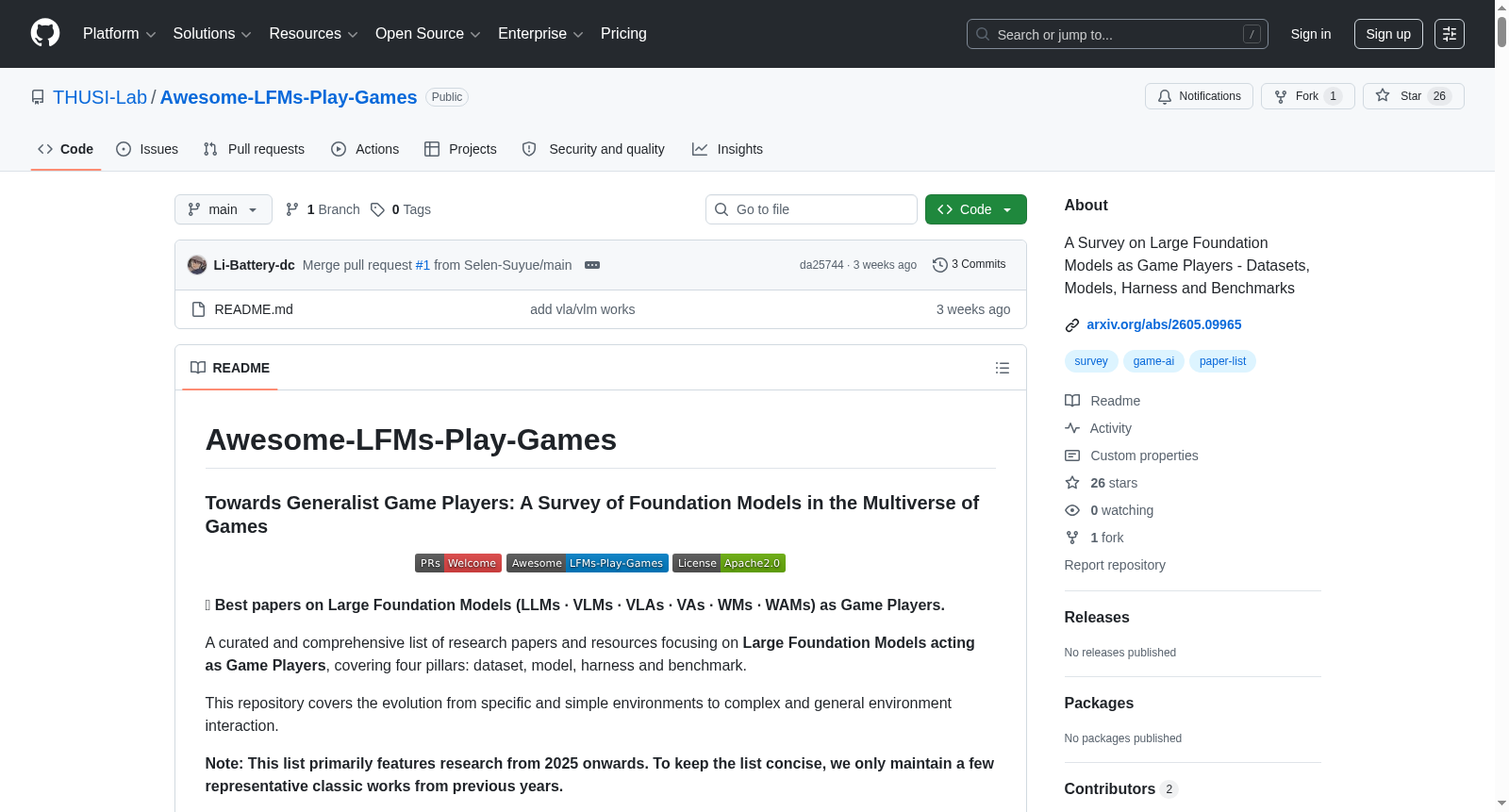Open Awesome-LFMs-Play-Games repository link
The width and height of the screenshot is (1509, 812).
(x=289, y=97)
